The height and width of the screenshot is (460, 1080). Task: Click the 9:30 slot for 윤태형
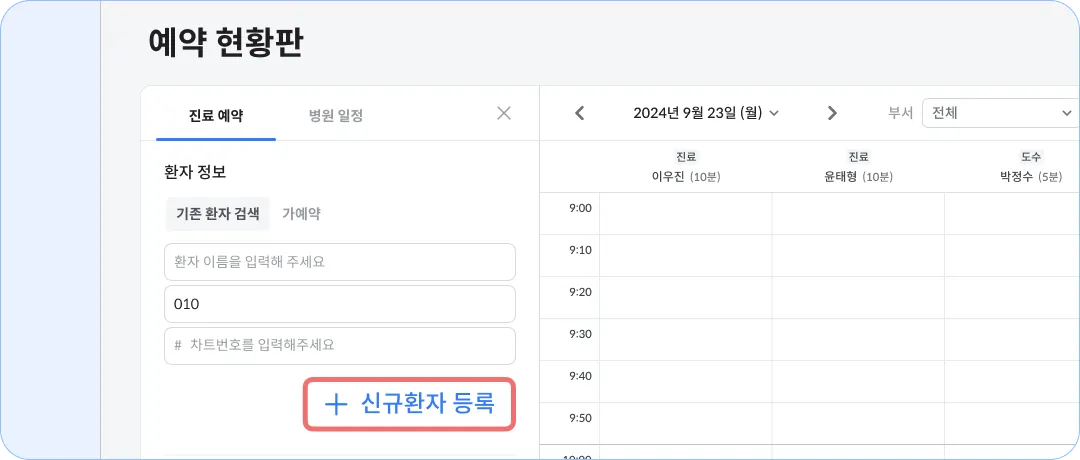pos(858,340)
